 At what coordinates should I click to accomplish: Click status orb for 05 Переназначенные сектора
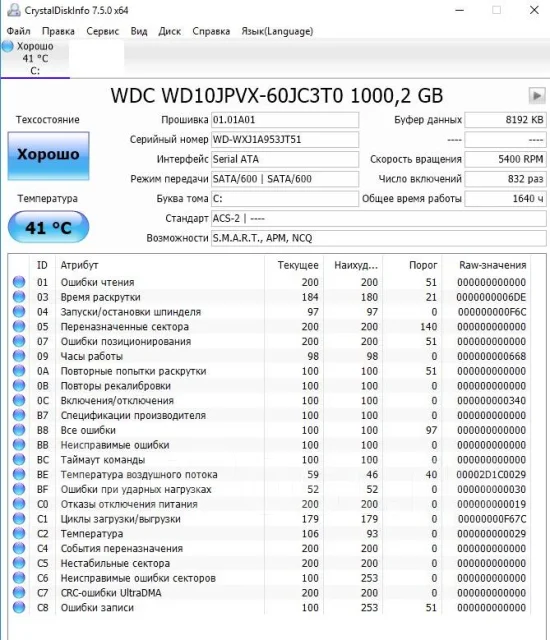click(x=19, y=327)
